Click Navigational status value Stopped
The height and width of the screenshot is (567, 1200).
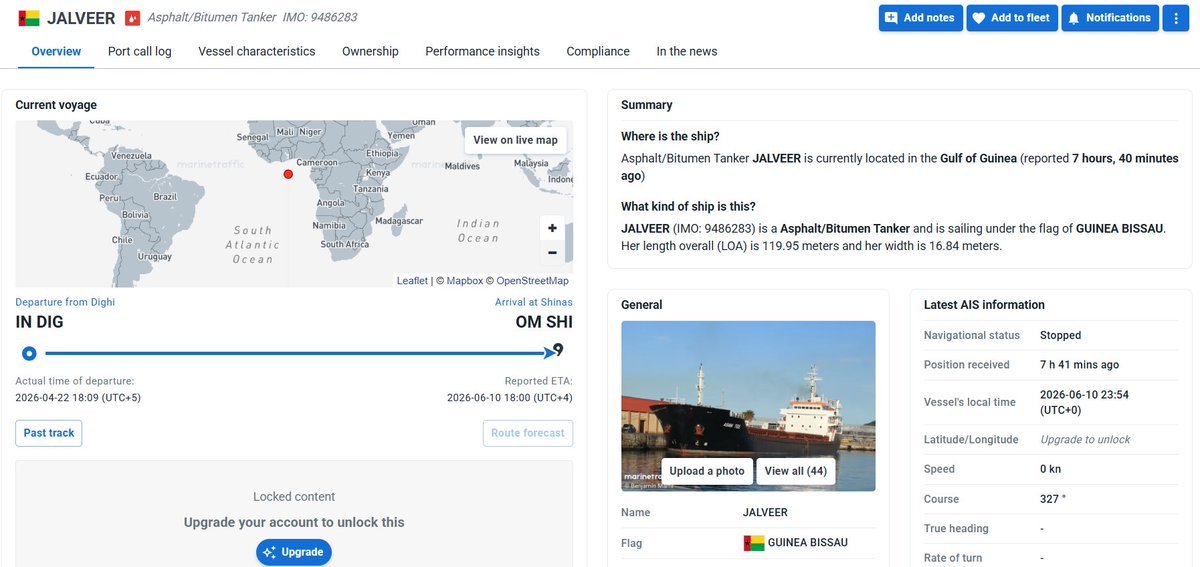1060,335
